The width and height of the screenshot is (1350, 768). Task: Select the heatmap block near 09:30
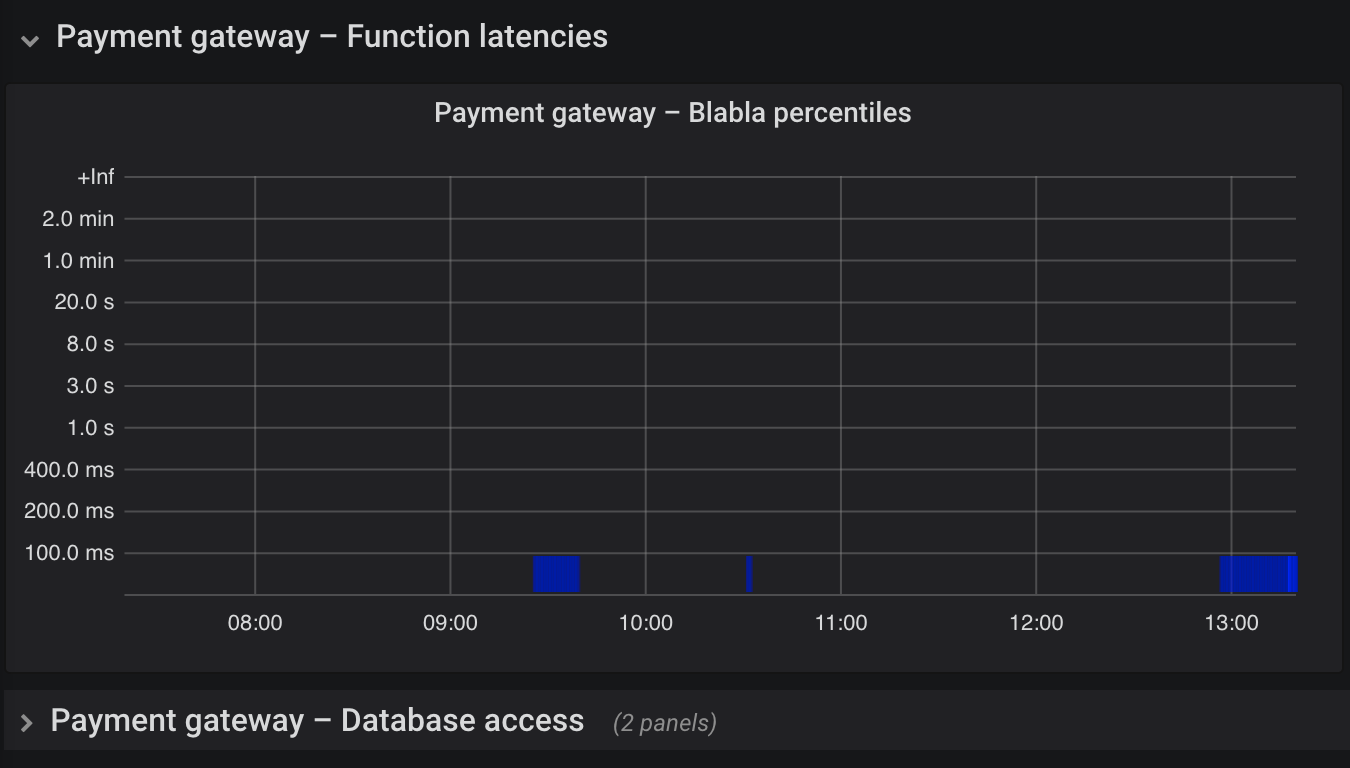pyautogui.click(x=556, y=574)
